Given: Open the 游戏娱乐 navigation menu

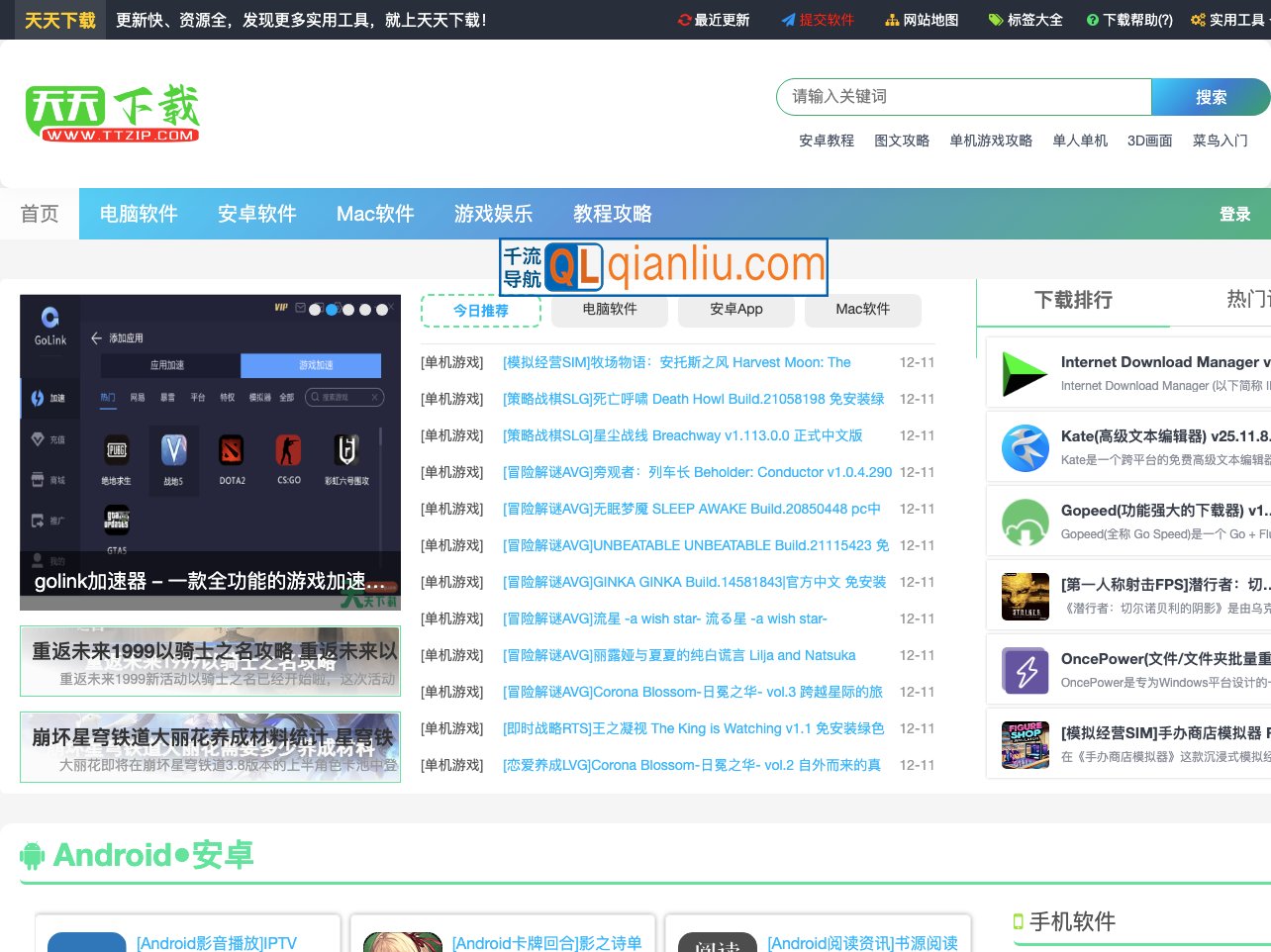Looking at the screenshot, I should (493, 213).
